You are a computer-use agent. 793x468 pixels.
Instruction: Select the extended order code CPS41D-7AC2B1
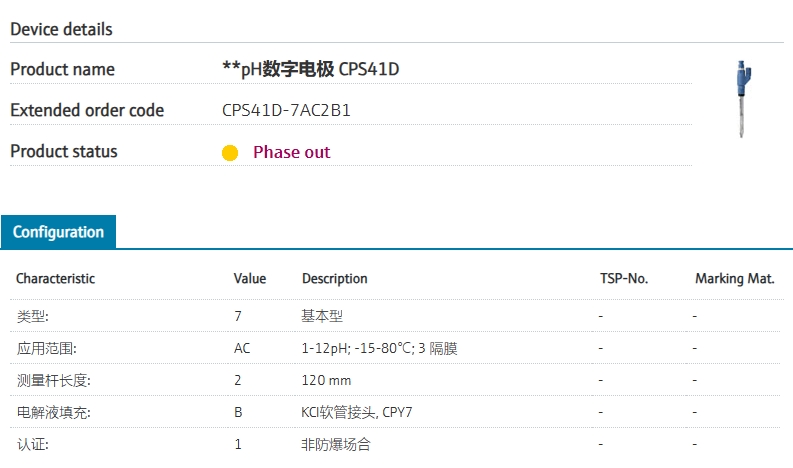(x=286, y=110)
